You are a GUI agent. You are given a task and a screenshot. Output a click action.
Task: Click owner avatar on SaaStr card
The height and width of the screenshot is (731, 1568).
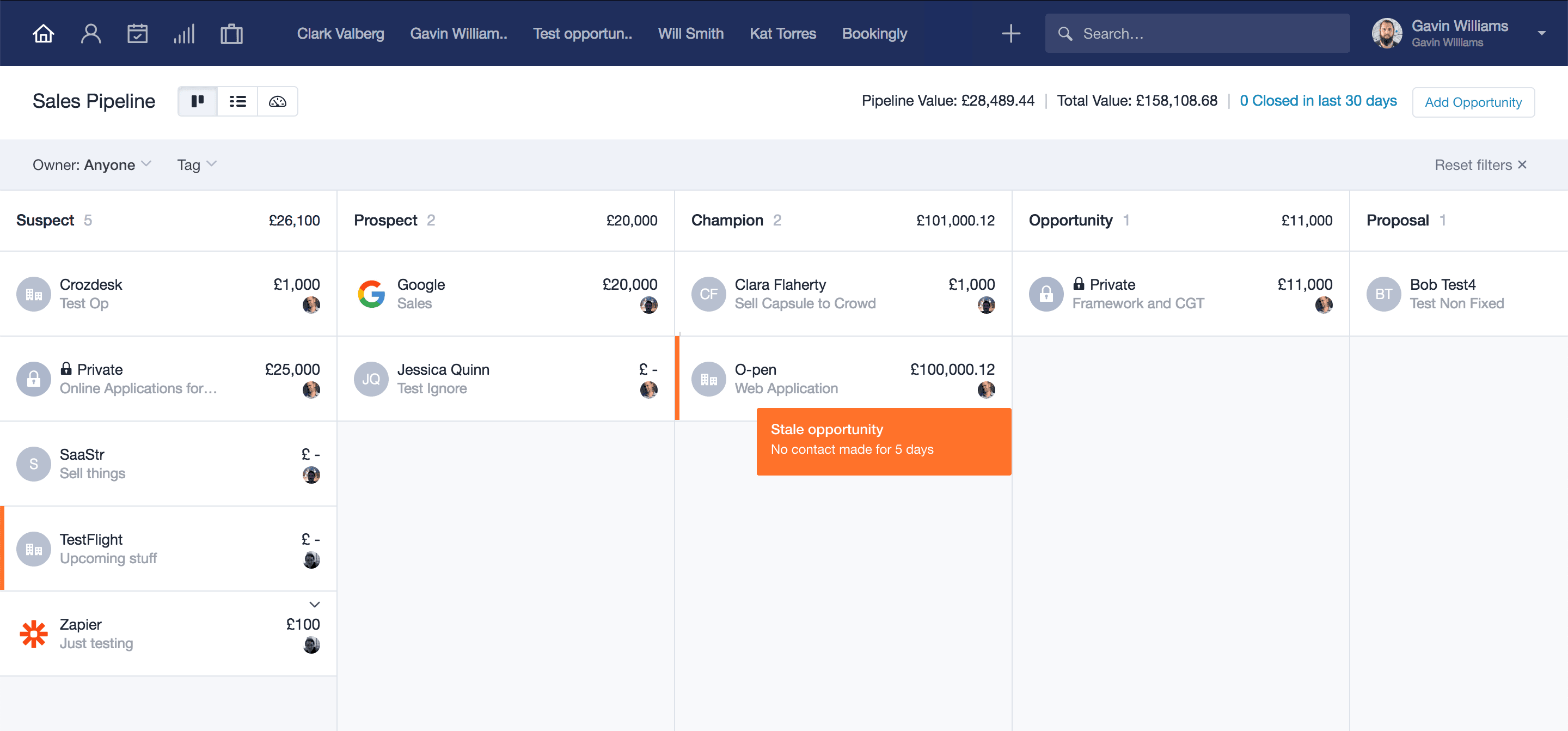(311, 474)
